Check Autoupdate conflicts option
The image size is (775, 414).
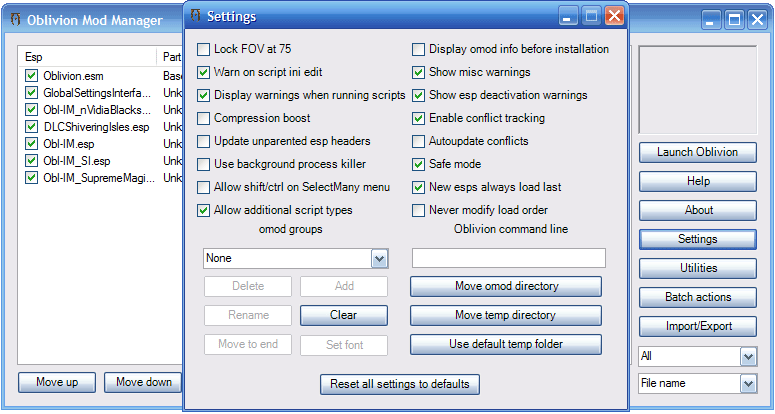[418, 141]
